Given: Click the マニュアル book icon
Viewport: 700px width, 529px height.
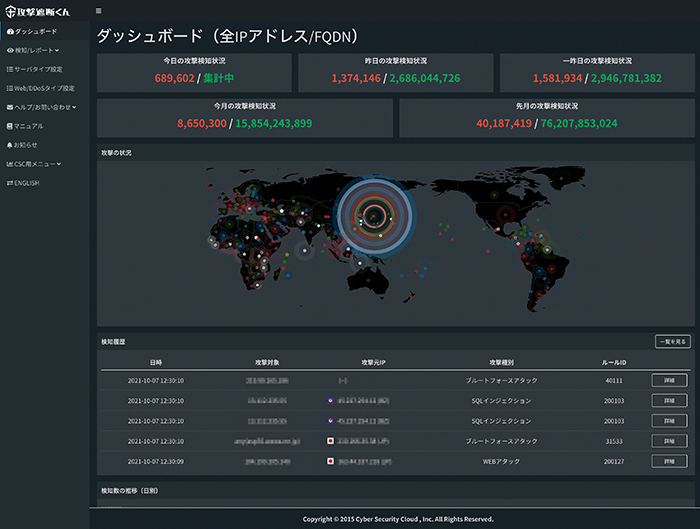Looking at the screenshot, I should point(9,126).
